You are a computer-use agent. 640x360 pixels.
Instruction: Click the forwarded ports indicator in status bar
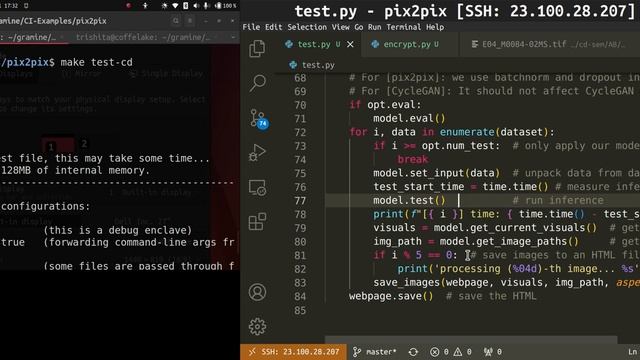pos(493,352)
